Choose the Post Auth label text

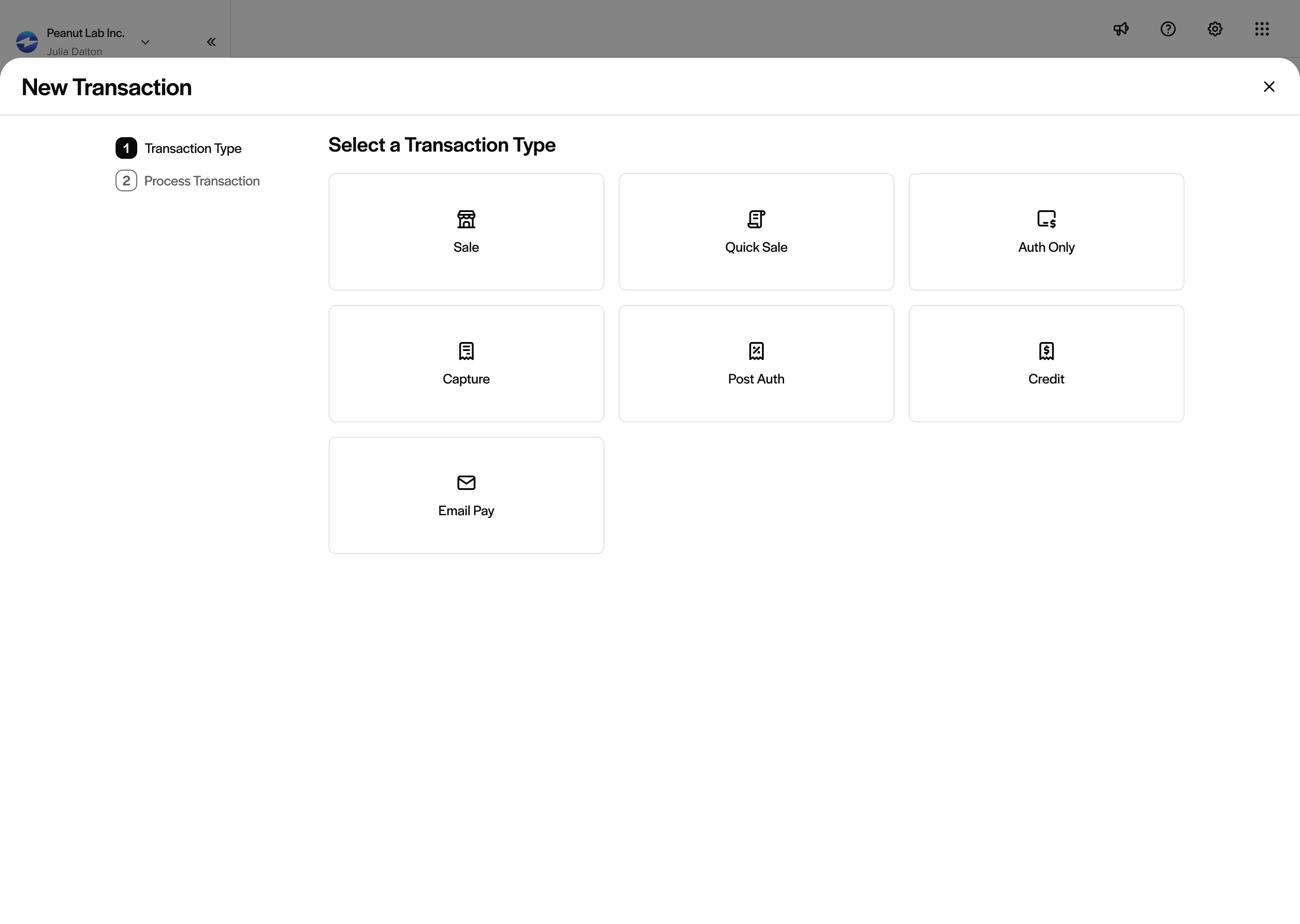[756, 379]
